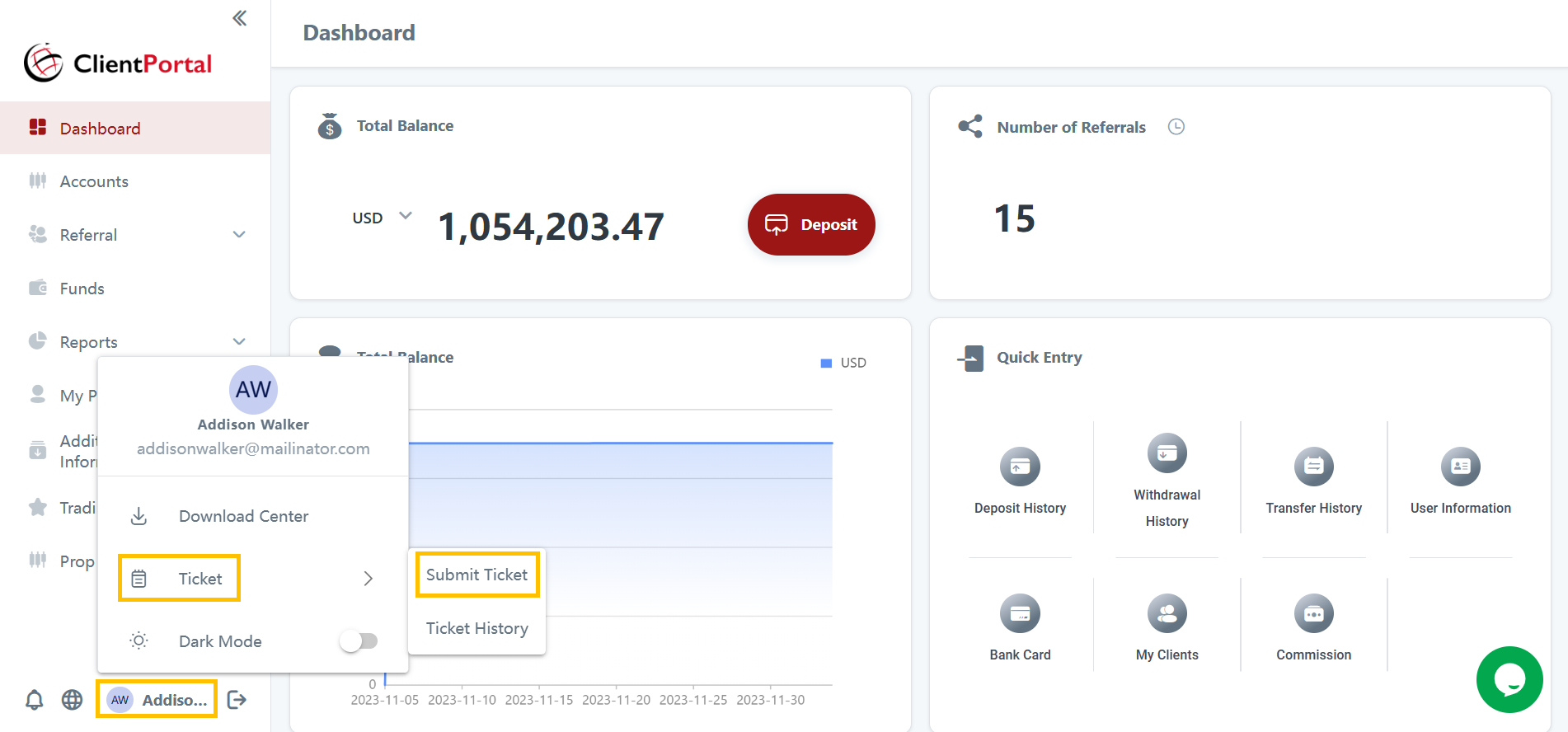Screen dimensions: 1568x732
Task: Enable the Dark Mode switch
Action: (x=359, y=640)
